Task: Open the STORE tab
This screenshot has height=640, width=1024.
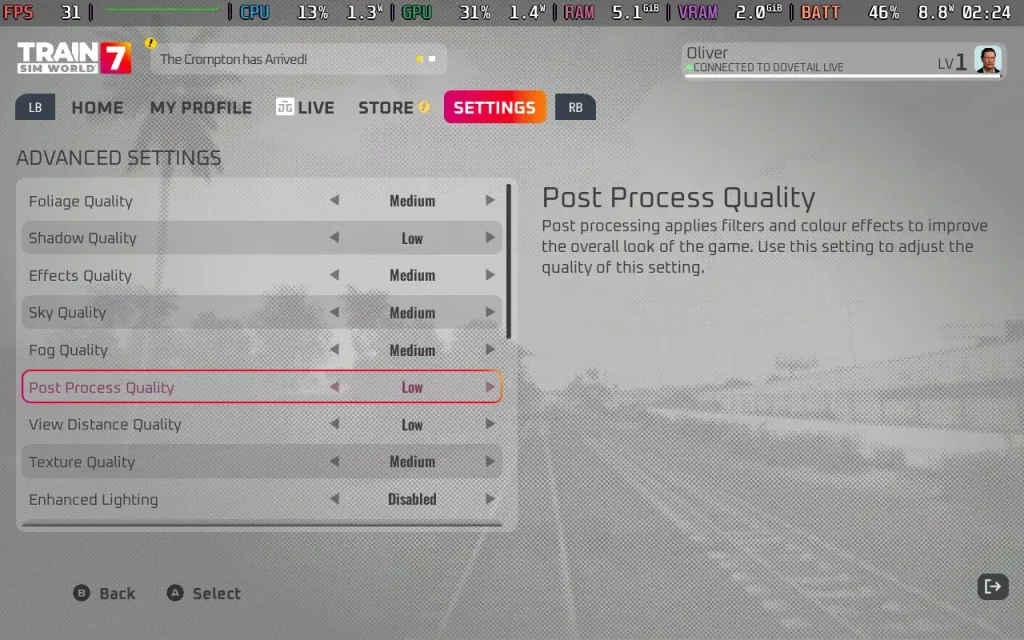Action: 385,108
